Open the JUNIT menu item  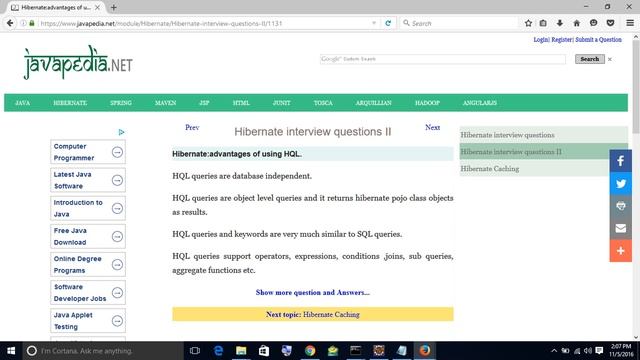pyautogui.click(x=282, y=103)
